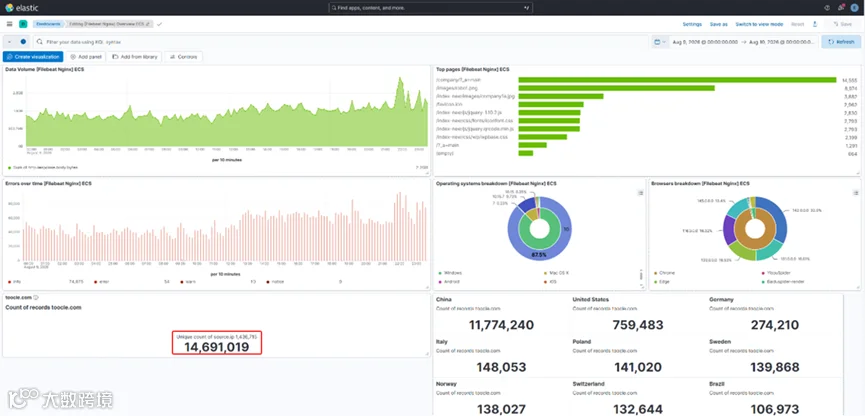Toggle the Windows legend entry
Screen dimensions: 865x416
[x=453, y=273]
